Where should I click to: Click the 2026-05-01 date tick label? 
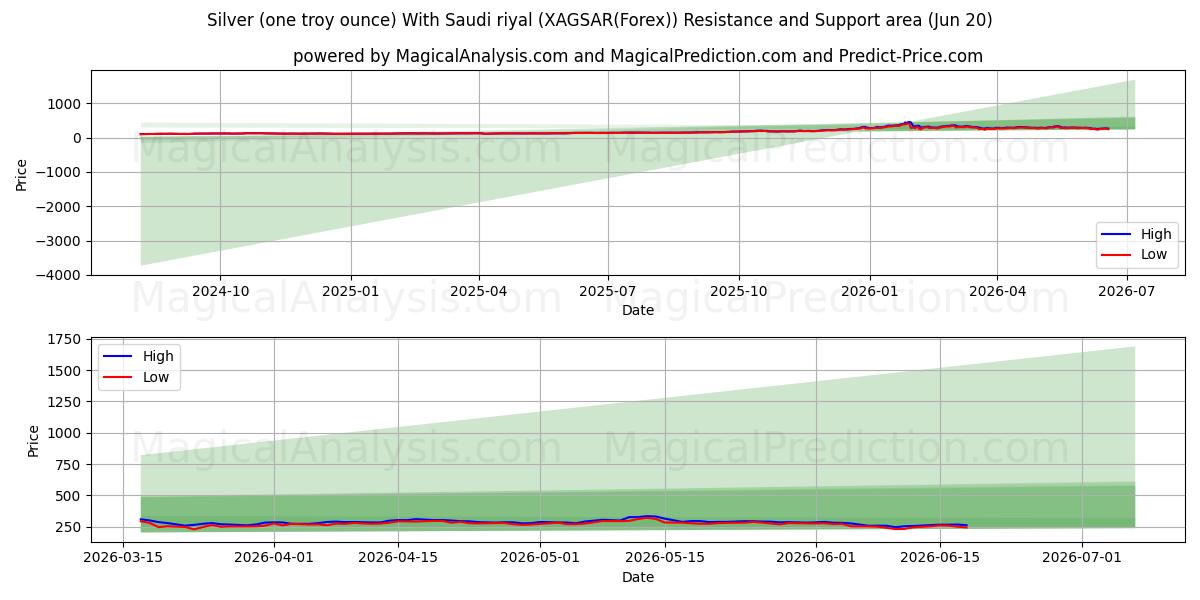(x=541, y=558)
